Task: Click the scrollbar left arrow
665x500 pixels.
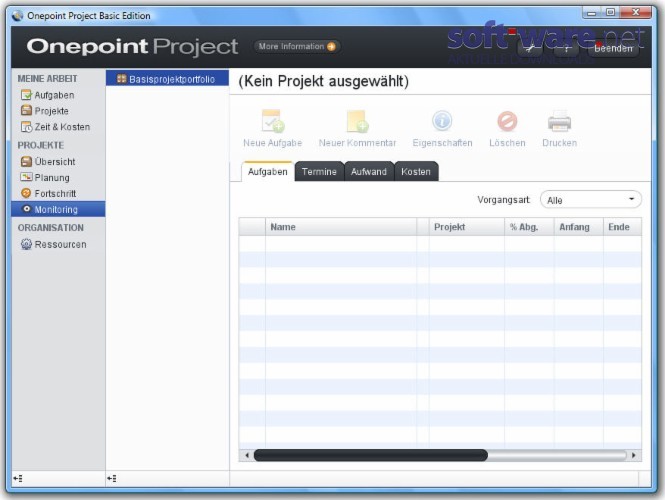Action: pyautogui.click(x=247, y=455)
